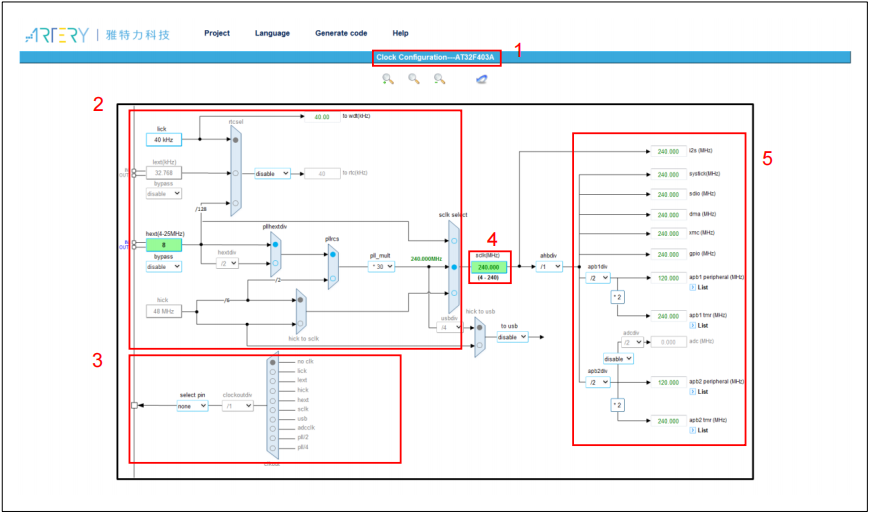Expand apb1 tmr List arrow icon
Image resolution: width=870 pixels, height=514 pixels.
tap(692, 326)
